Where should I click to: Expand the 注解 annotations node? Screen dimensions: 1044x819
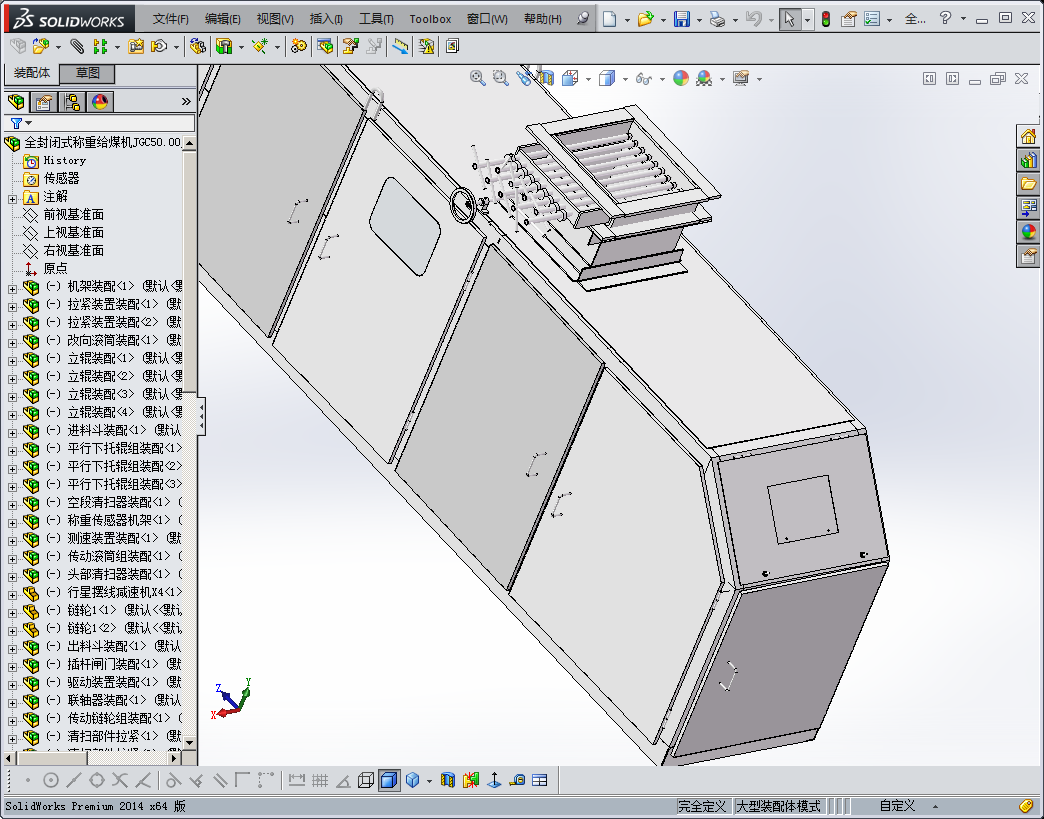point(12,197)
